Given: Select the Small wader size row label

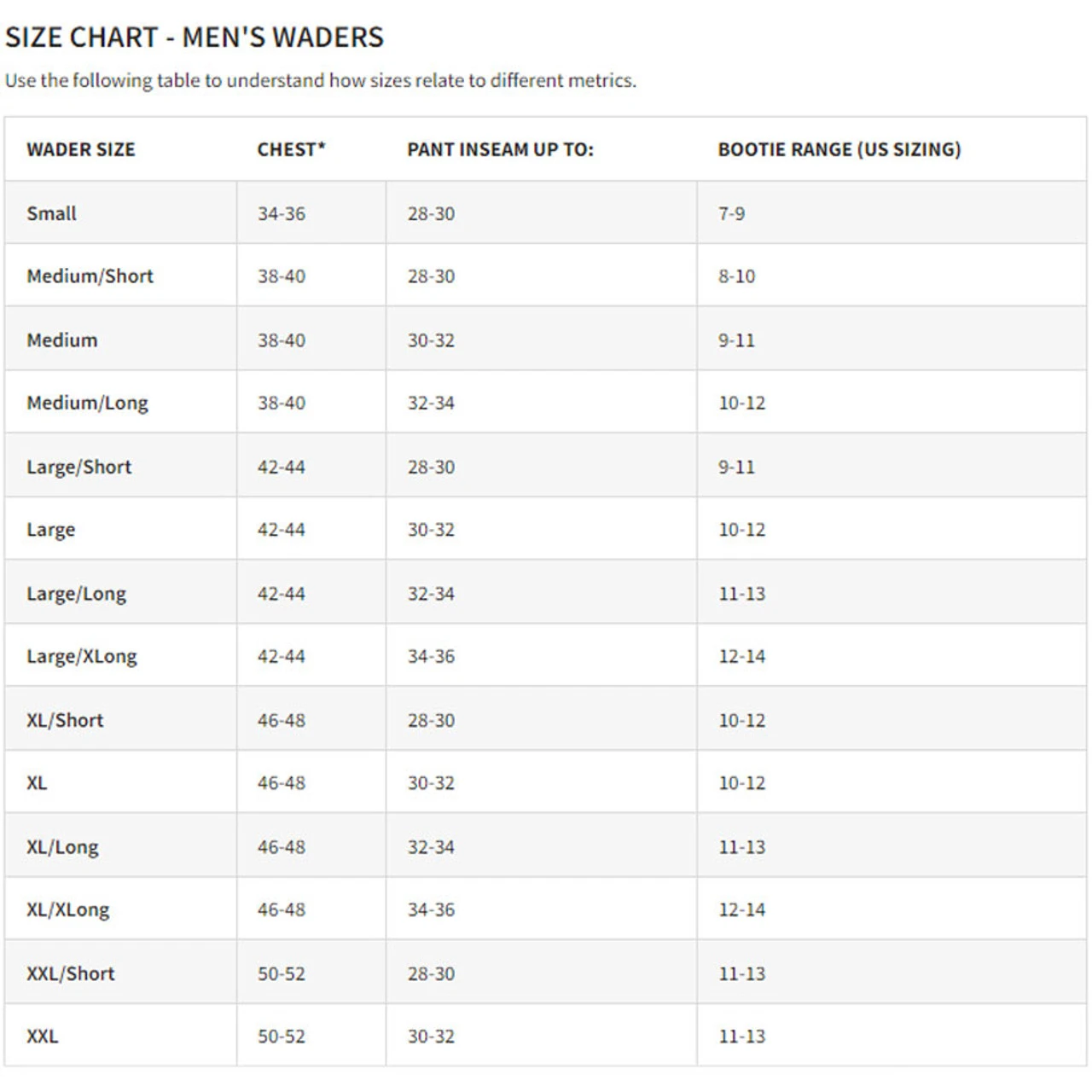Looking at the screenshot, I should (51, 213).
